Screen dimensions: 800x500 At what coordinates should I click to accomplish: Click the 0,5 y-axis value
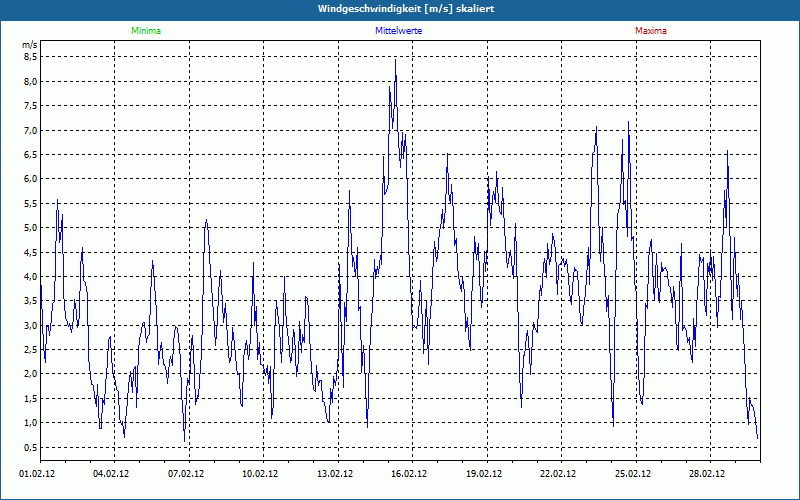click(x=31, y=447)
